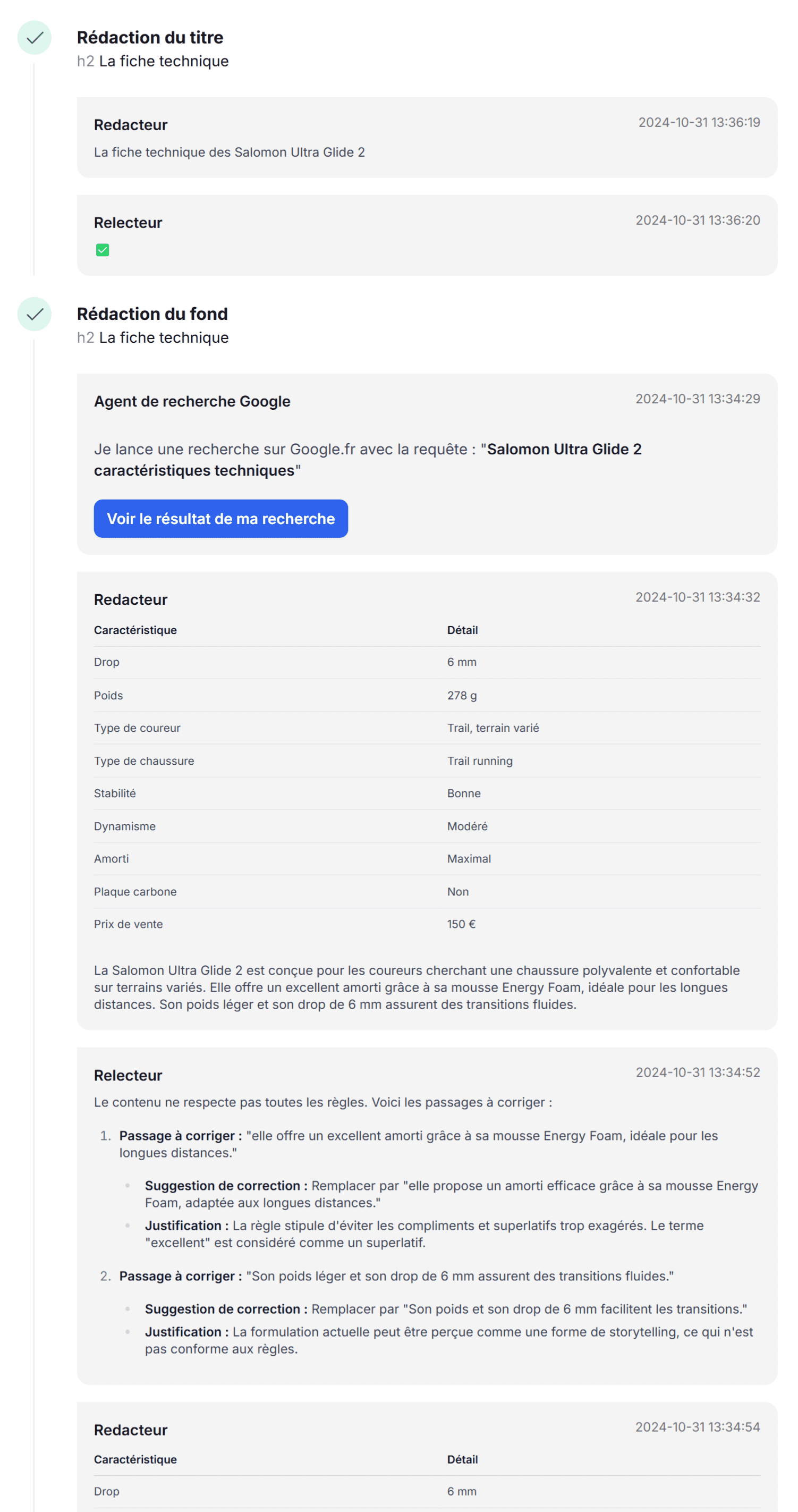Click the checkmark icon beside Rédaction du fond

[35, 314]
